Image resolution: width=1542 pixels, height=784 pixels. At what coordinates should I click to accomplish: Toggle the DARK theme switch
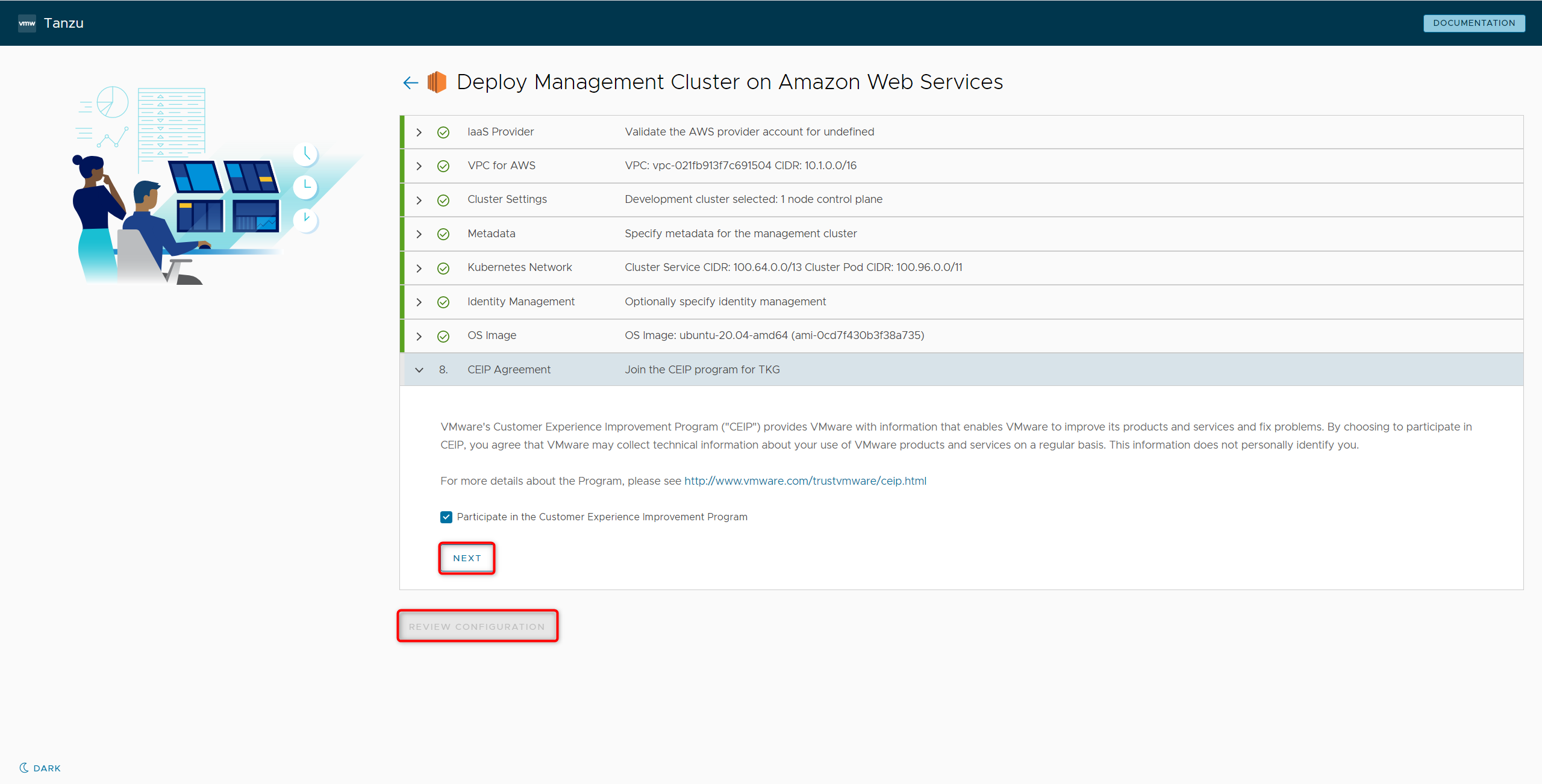pyautogui.click(x=47, y=768)
